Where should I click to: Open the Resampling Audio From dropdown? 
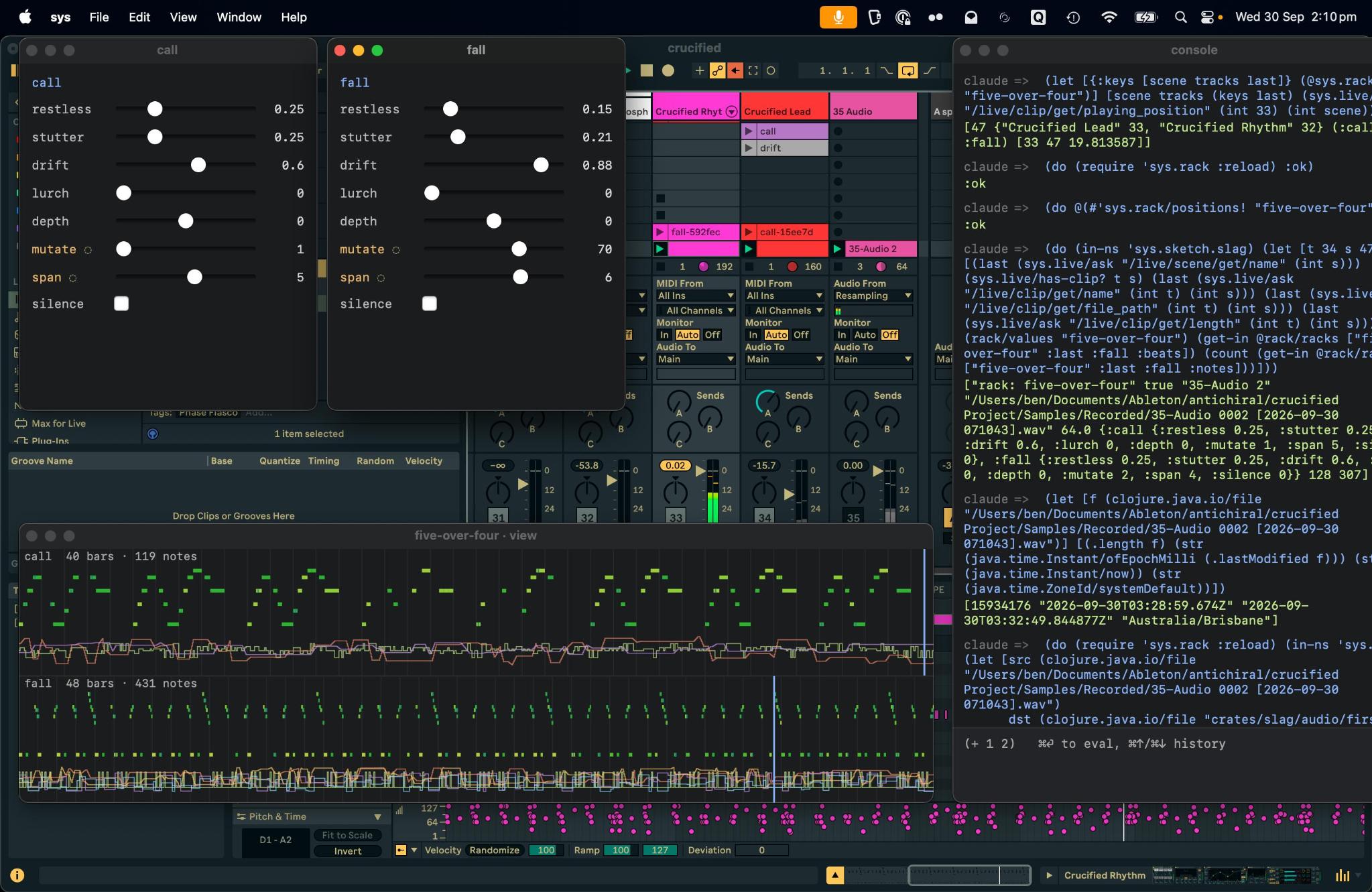click(x=873, y=296)
